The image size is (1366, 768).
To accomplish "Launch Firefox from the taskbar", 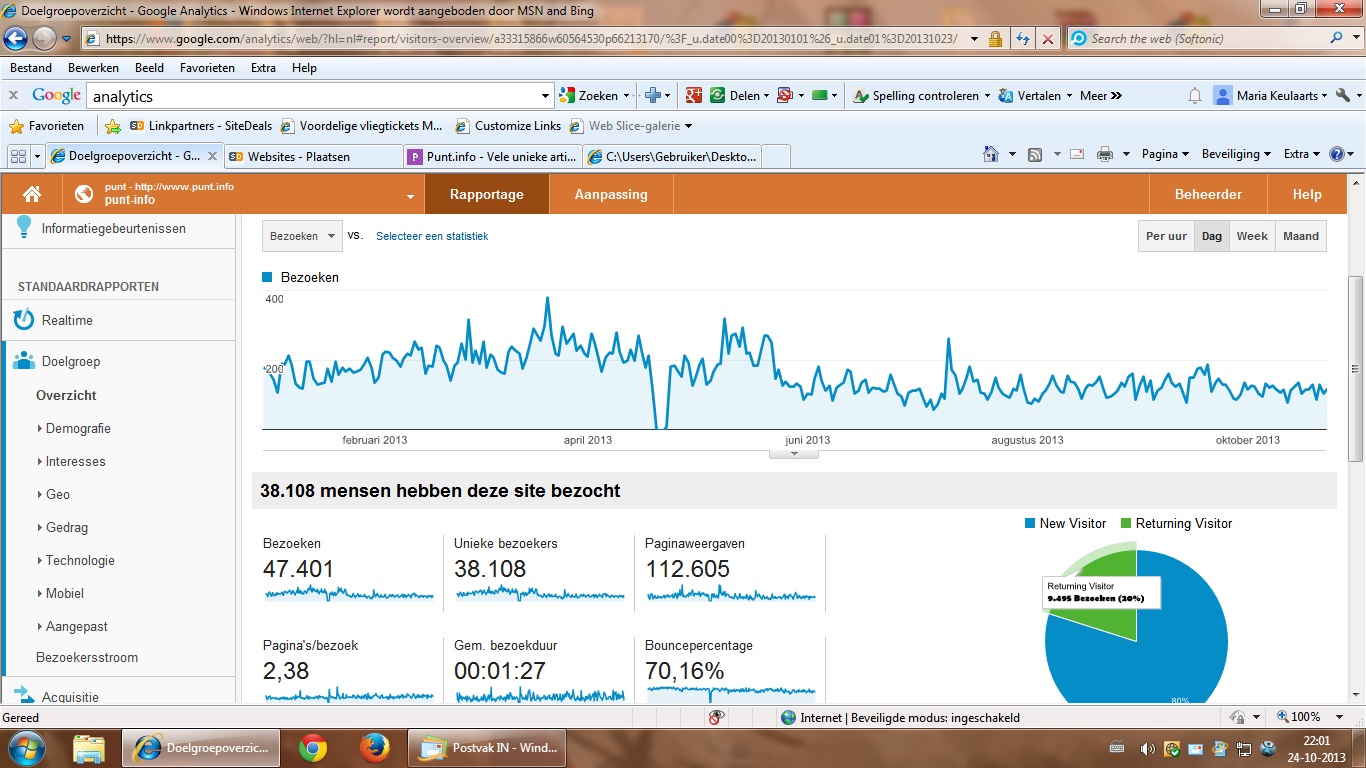I will pos(375,747).
